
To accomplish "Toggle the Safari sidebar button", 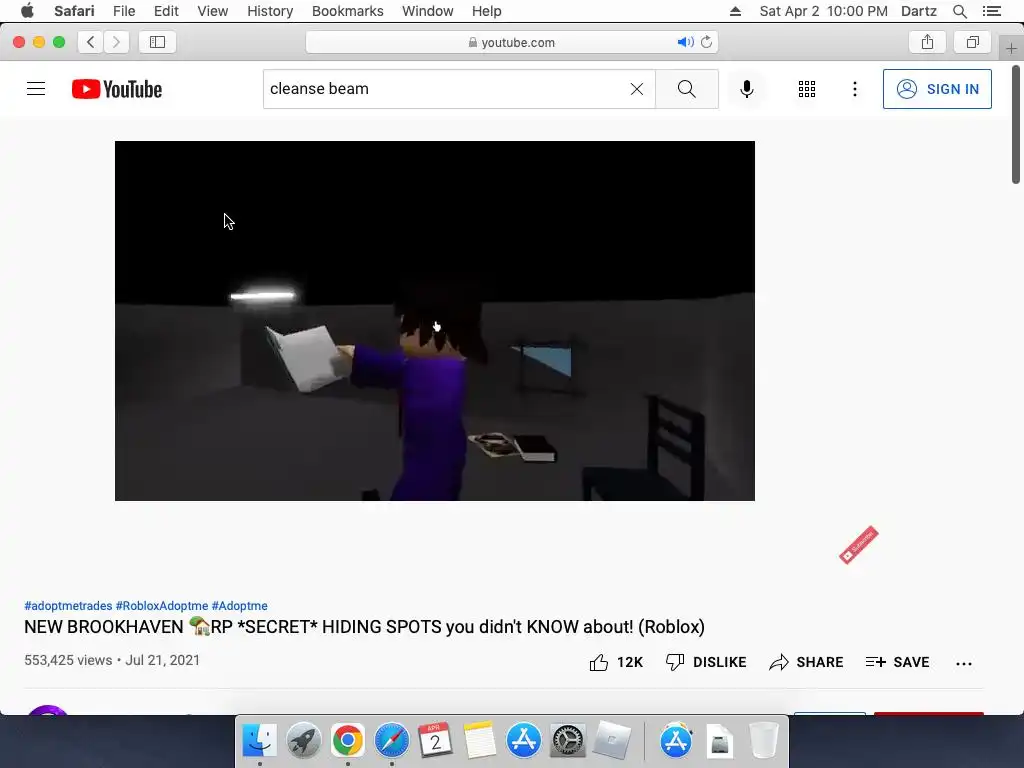I will [x=157, y=42].
